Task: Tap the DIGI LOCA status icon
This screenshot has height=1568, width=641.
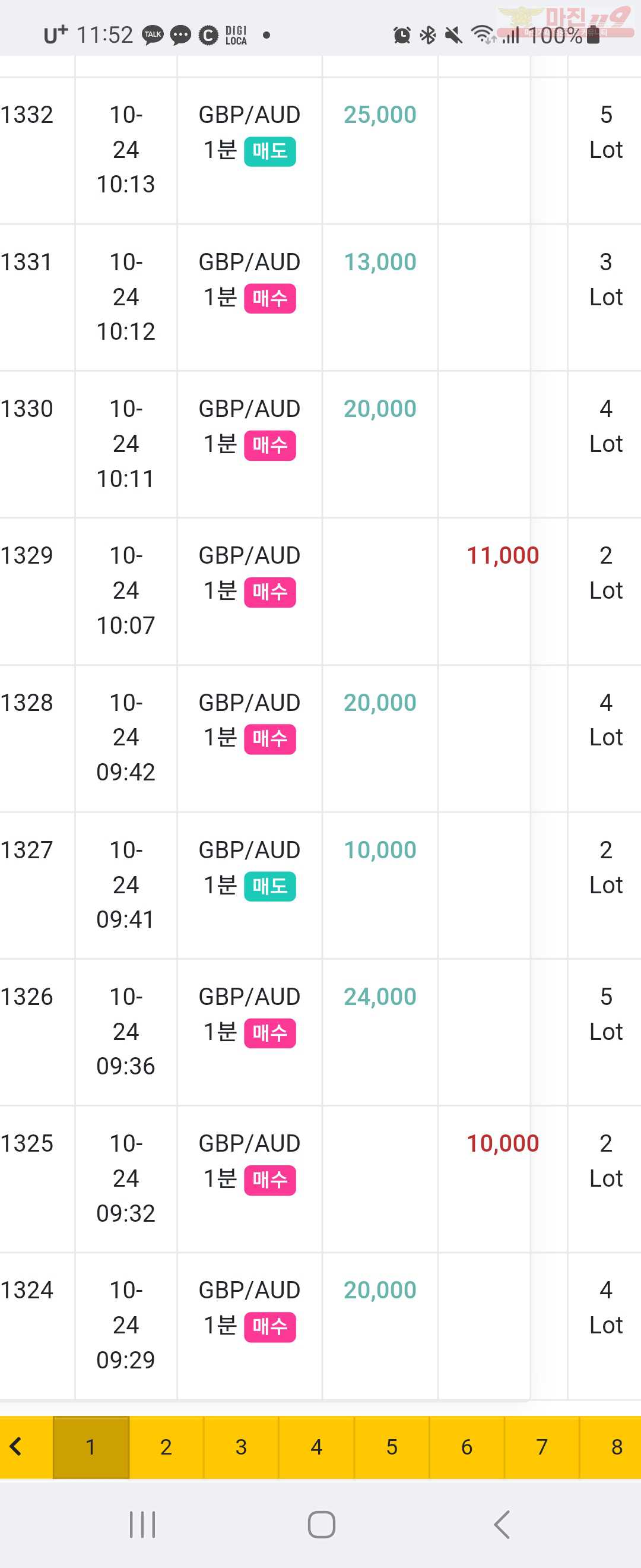Action: (x=236, y=35)
